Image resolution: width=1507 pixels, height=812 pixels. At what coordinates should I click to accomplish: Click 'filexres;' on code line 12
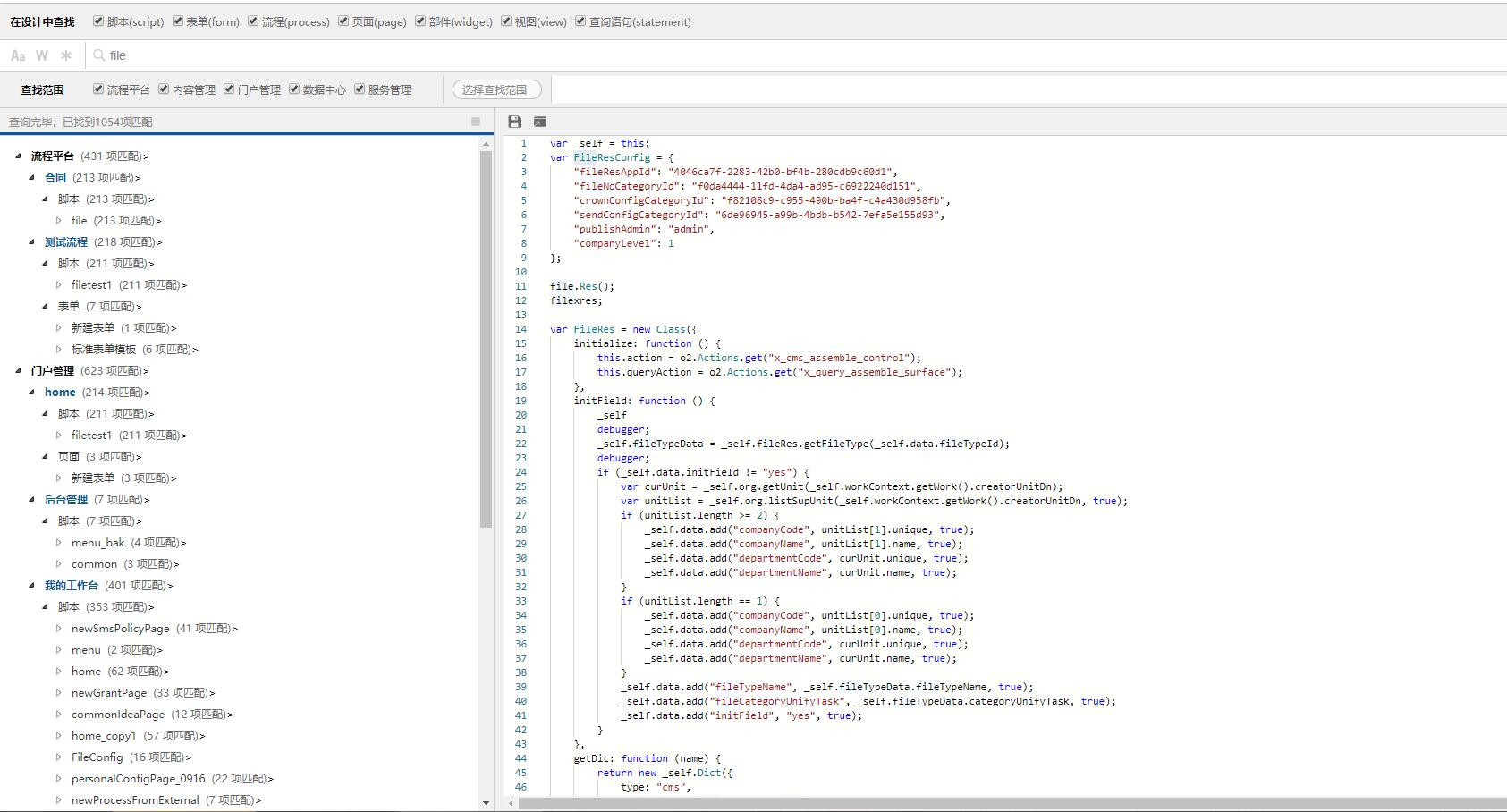pyautogui.click(x=576, y=300)
